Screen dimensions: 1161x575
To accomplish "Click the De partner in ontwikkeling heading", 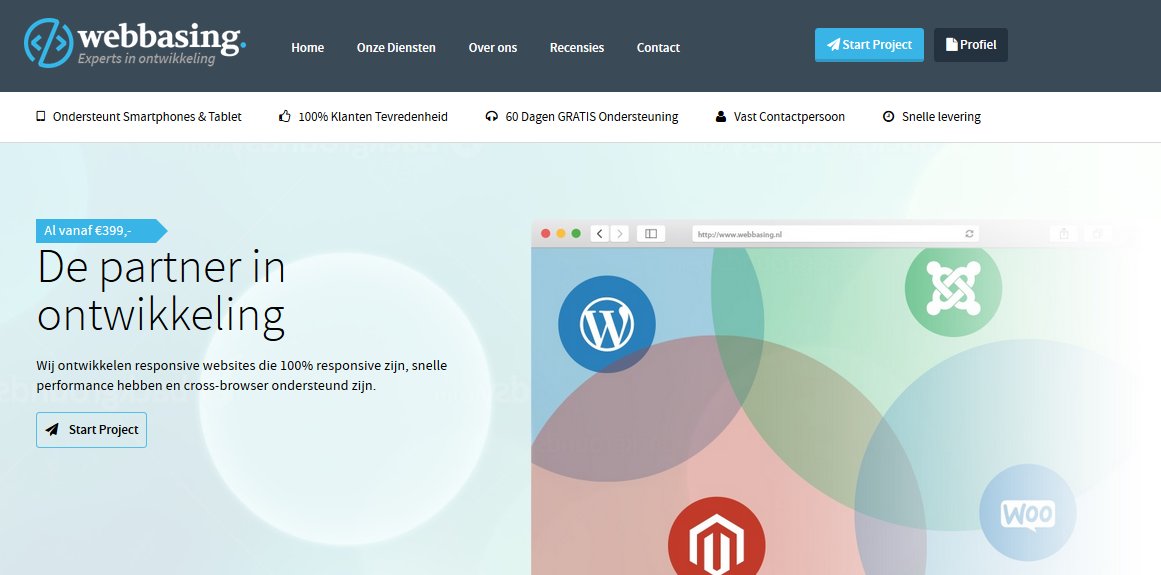I will 161,292.
